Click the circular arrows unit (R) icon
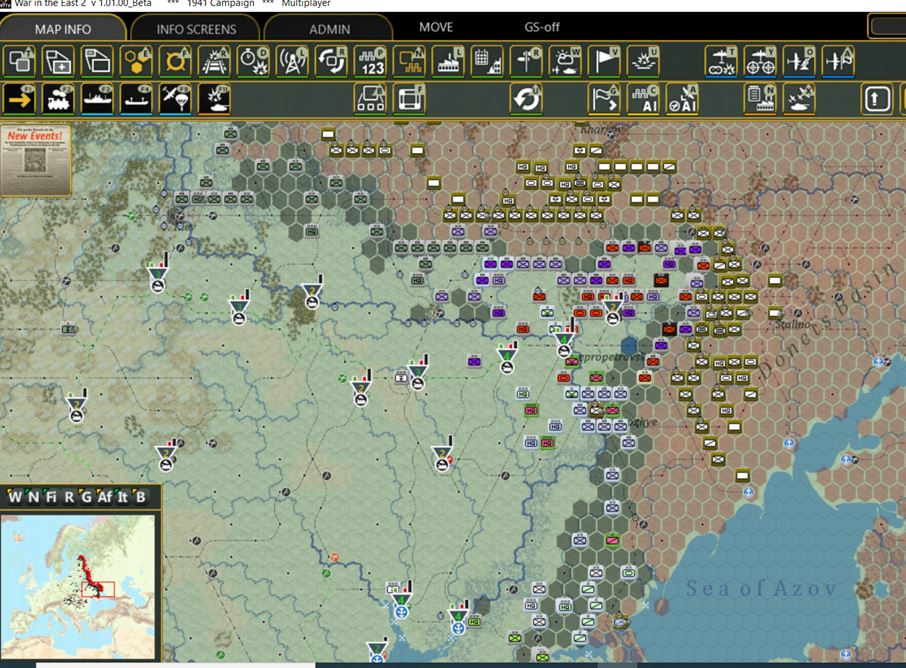 tap(331, 61)
